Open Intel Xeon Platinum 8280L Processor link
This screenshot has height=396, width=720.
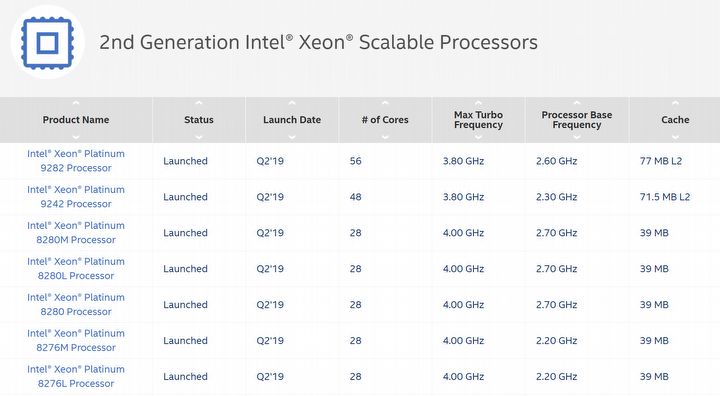pyautogui.click(x=76, y=268)
